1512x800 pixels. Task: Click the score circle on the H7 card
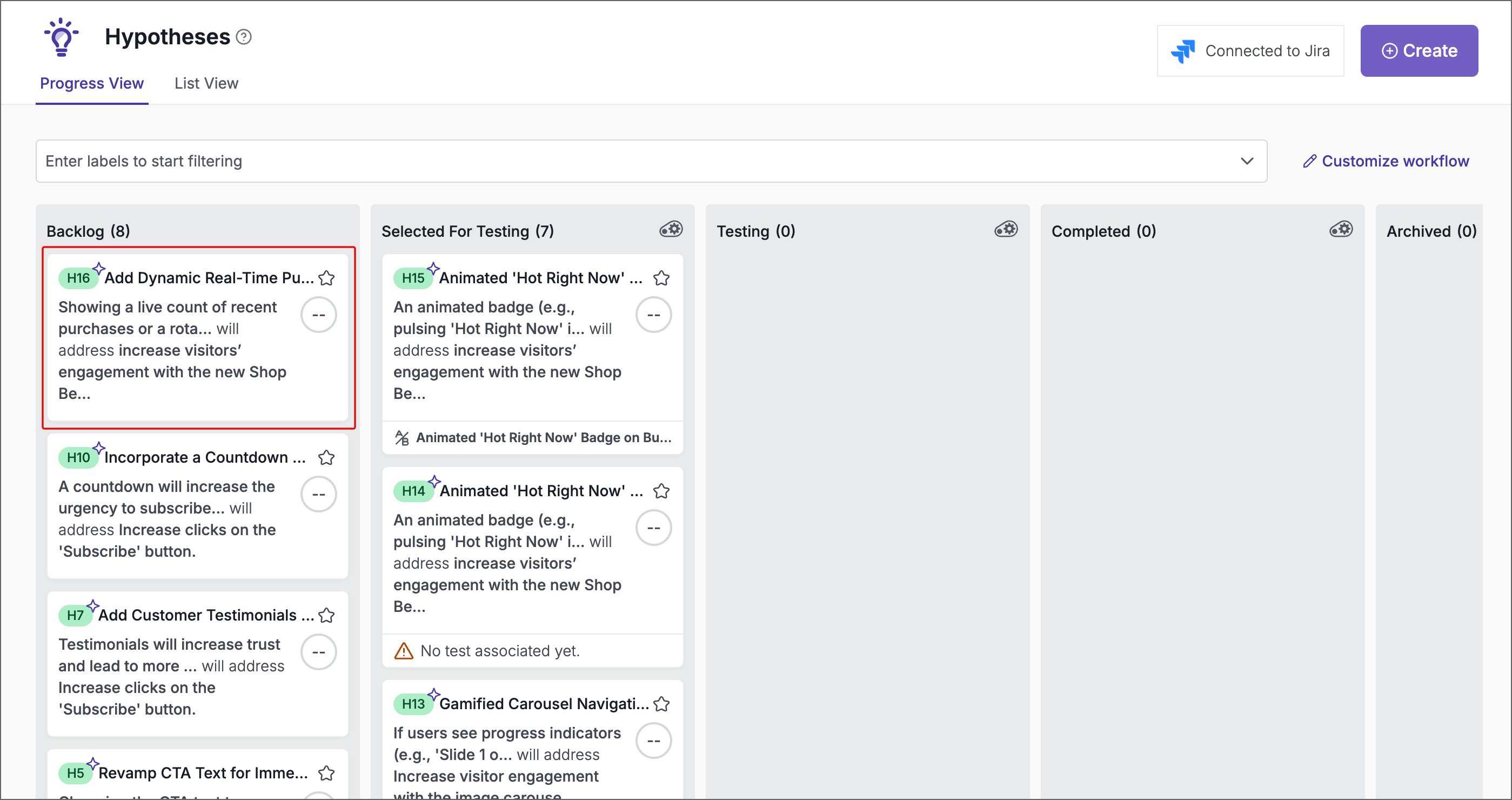319,652
